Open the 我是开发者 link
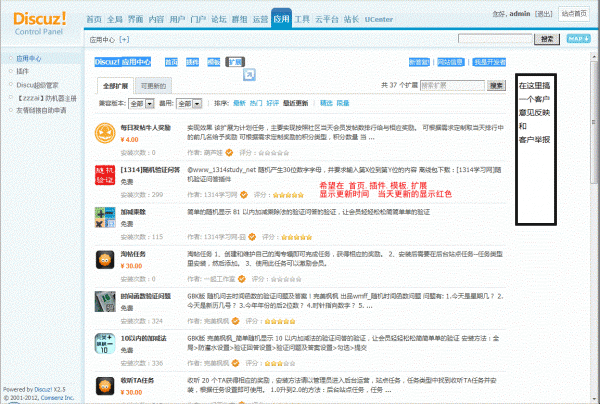 tap(489, 62)
